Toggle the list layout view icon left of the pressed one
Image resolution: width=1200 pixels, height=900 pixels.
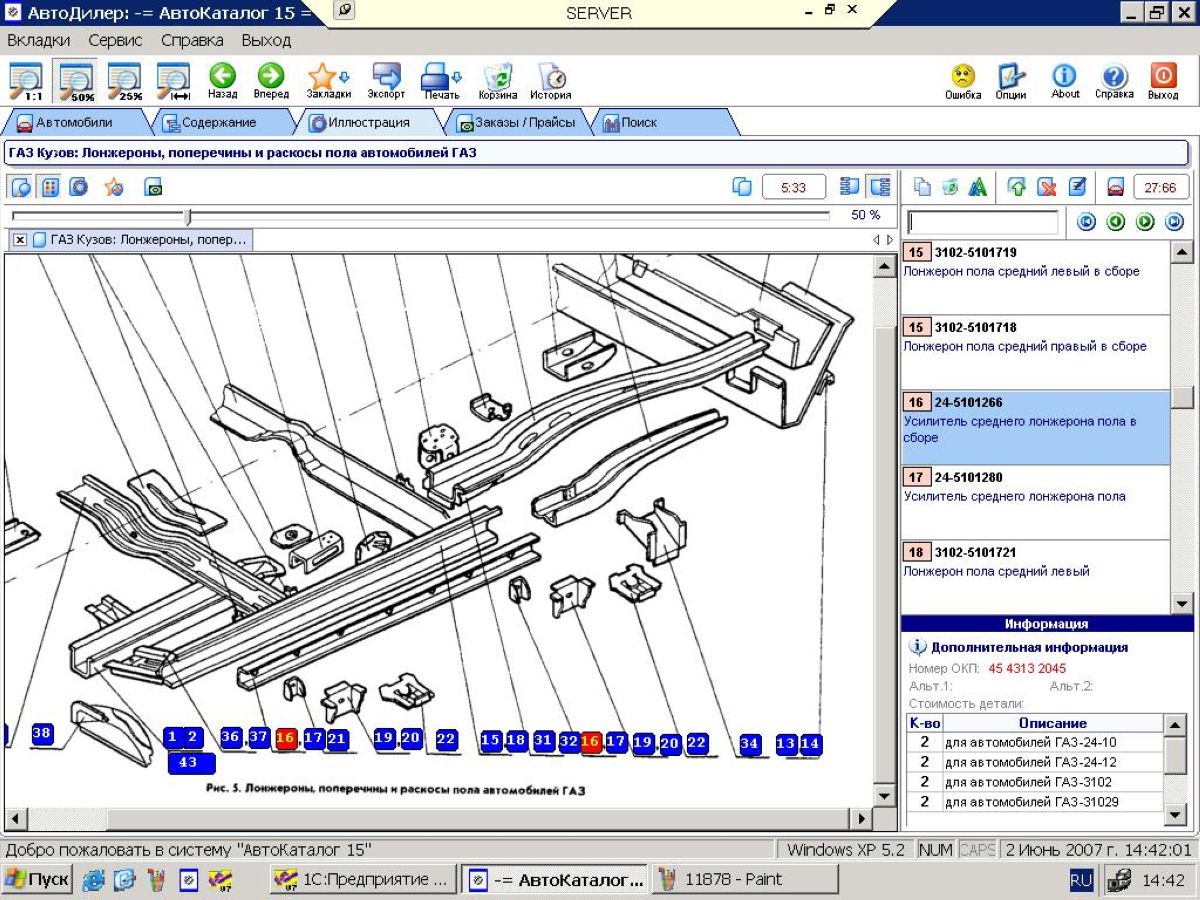(850, 187)
